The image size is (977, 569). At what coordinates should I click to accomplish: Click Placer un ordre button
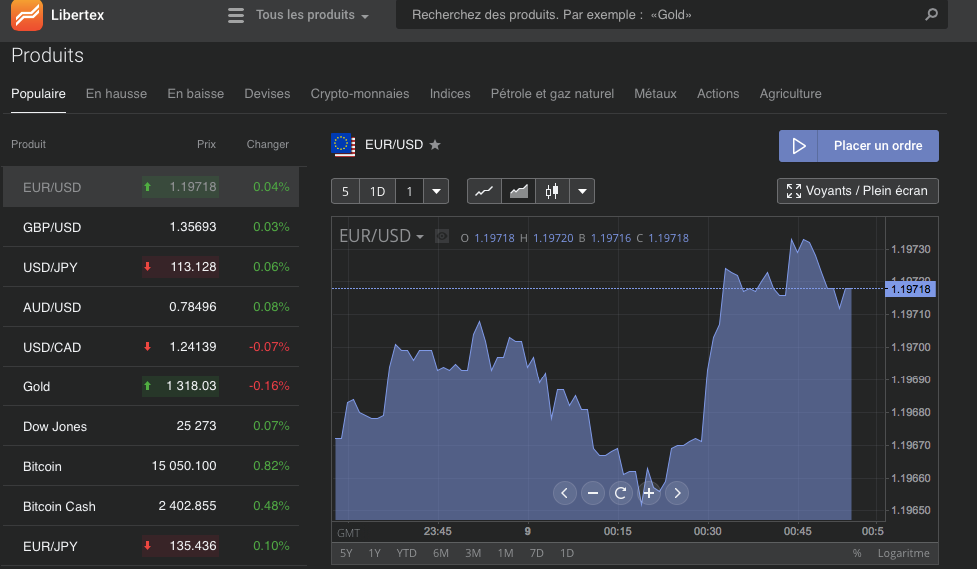[859, 146]
